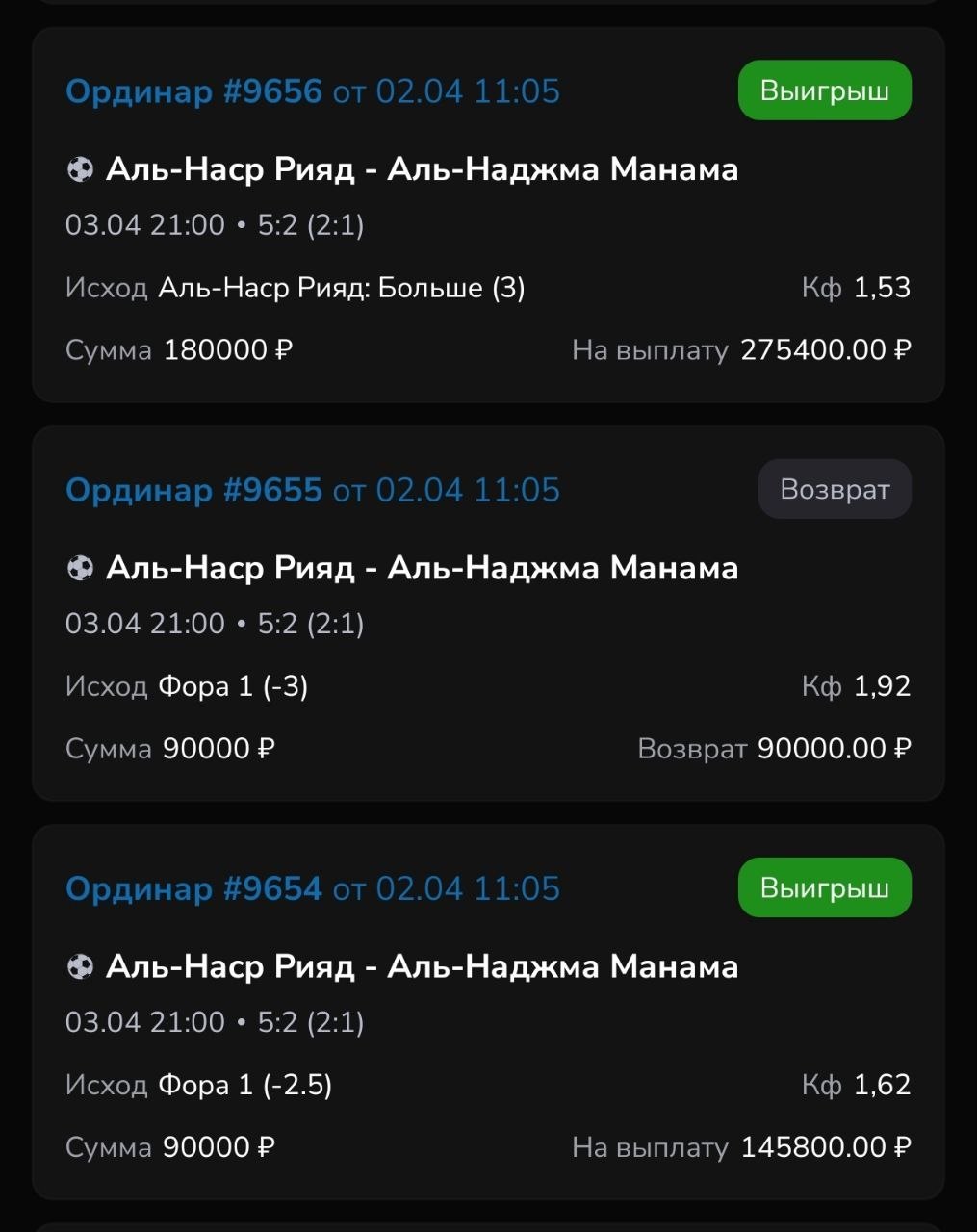
Task: Select match title in bet #9656
Action: tap(422, 169)
